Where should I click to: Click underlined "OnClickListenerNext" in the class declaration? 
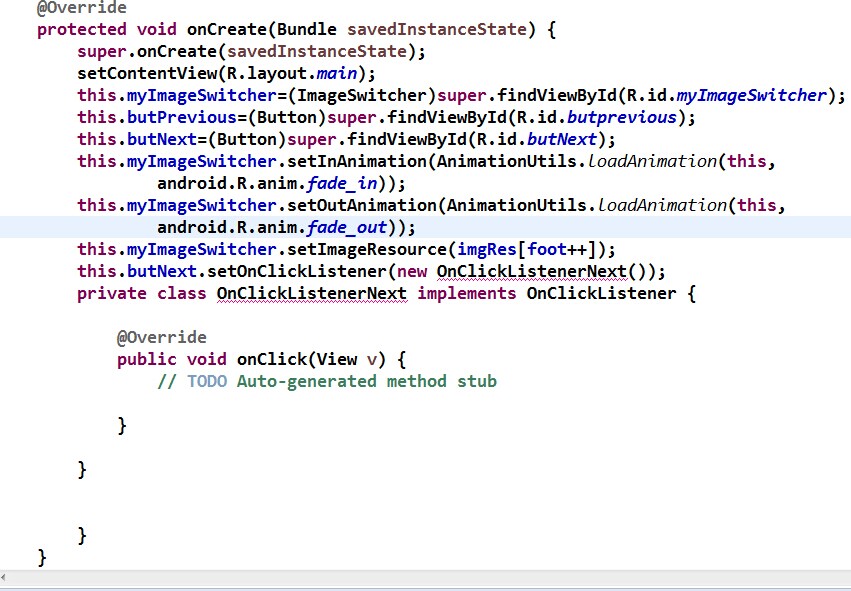click(312, 294)
